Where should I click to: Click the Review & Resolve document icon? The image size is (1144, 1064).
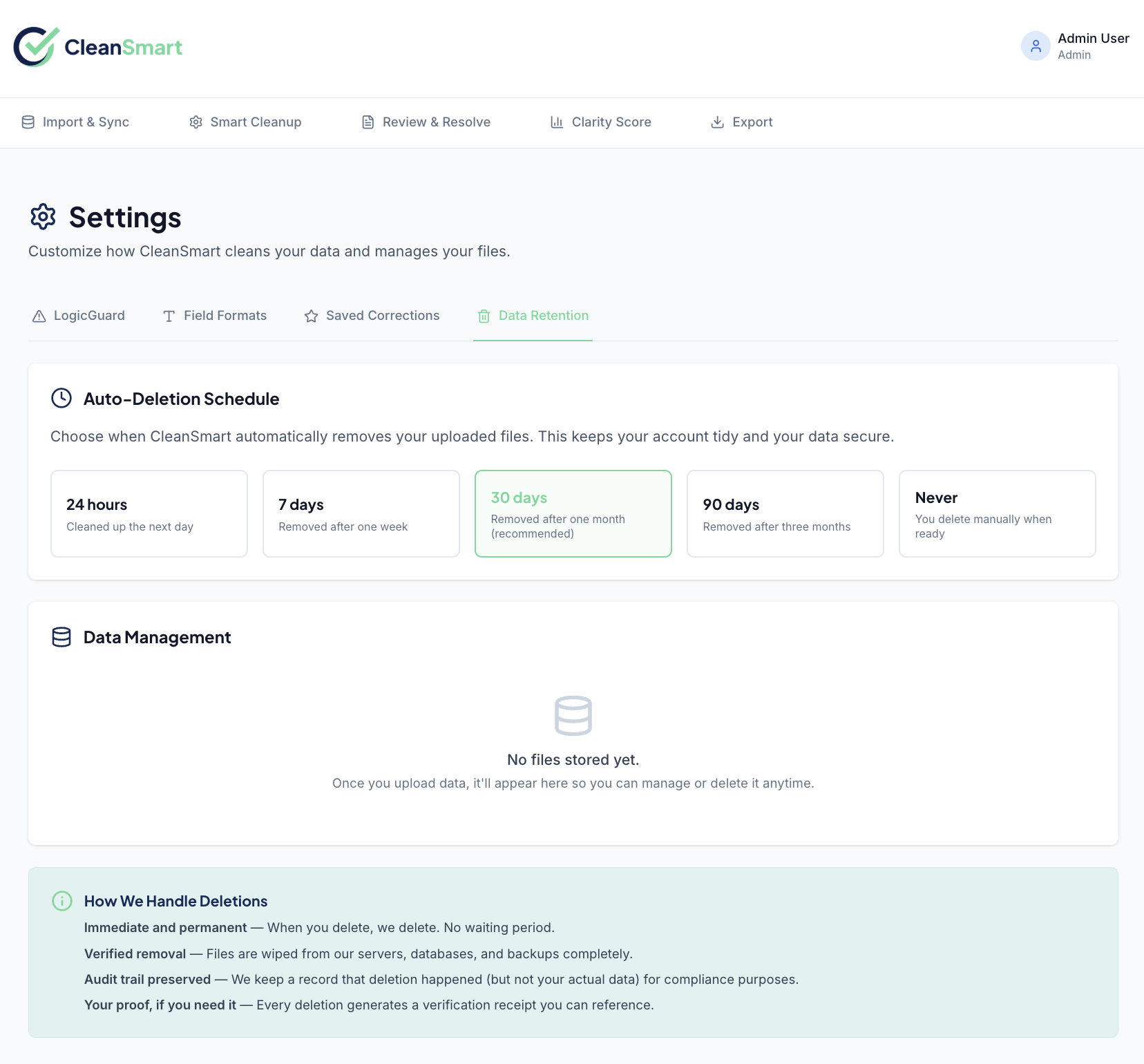368,122
